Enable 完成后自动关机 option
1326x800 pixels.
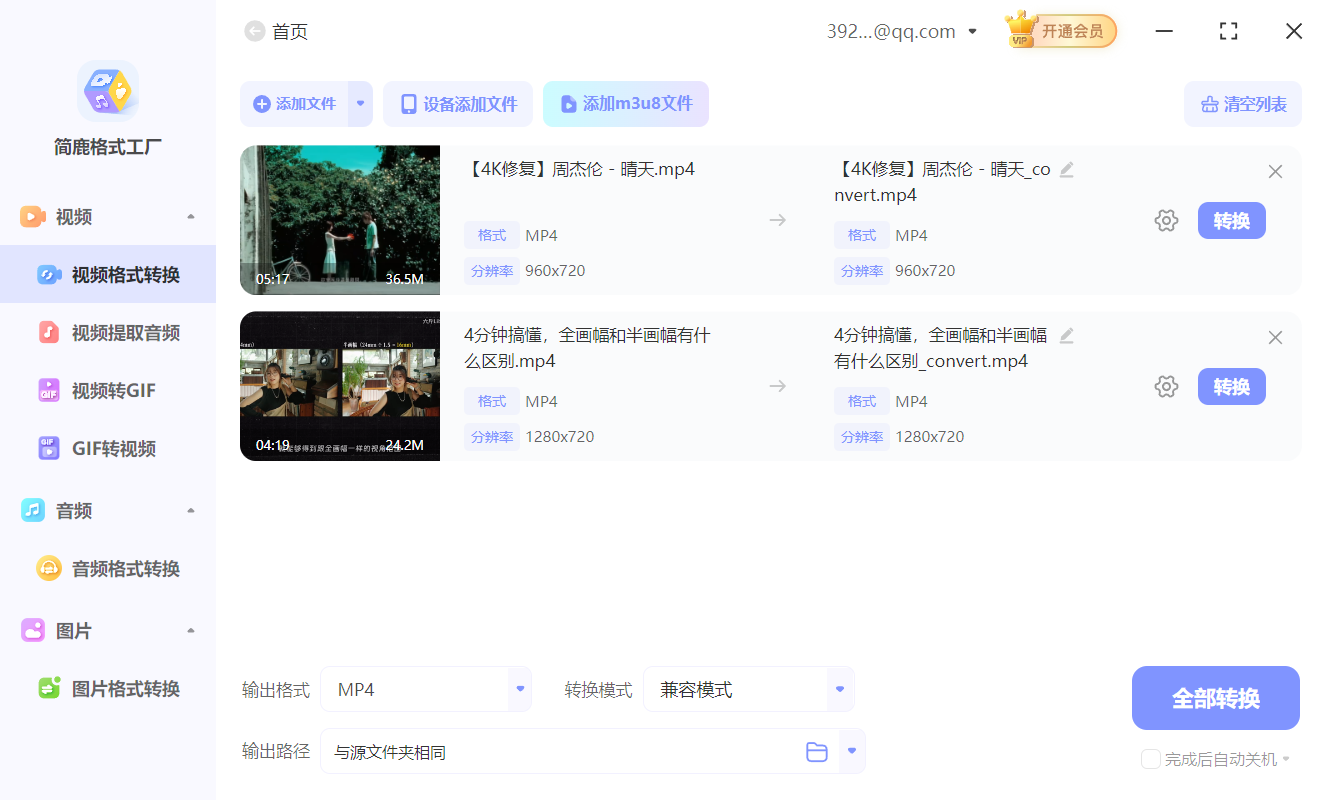(1150, 759)
